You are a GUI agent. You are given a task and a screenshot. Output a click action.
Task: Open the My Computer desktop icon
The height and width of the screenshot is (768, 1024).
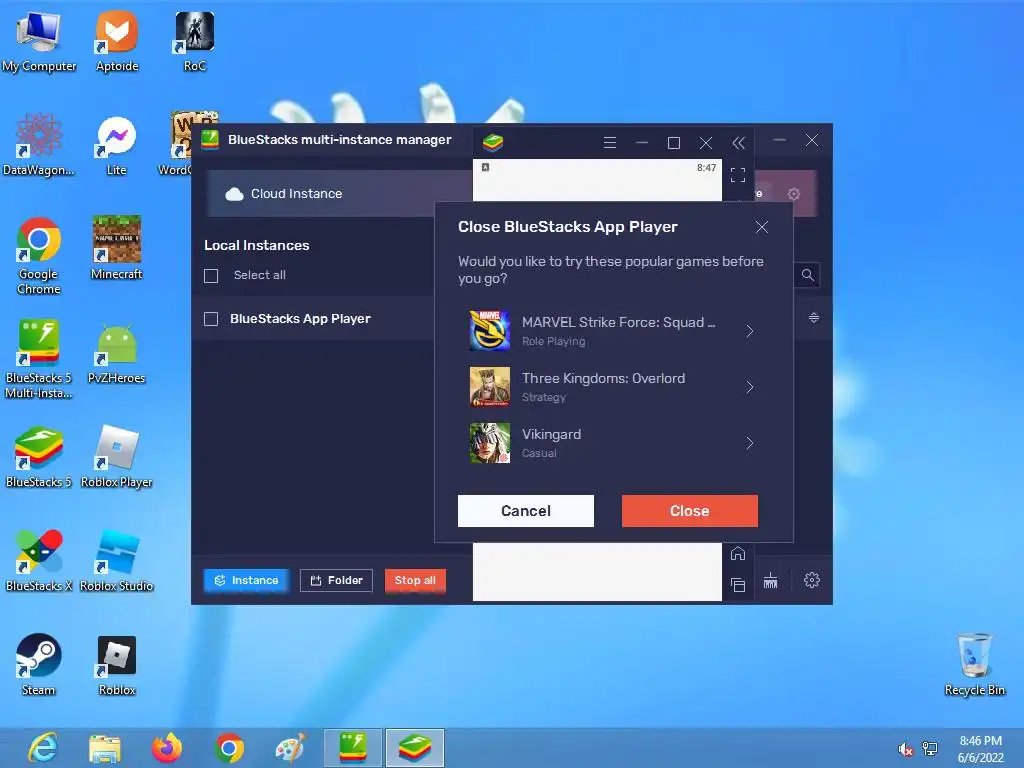point(39,42)
